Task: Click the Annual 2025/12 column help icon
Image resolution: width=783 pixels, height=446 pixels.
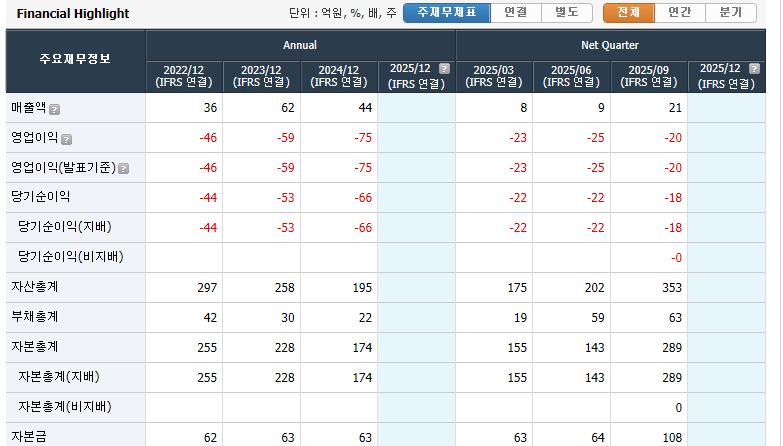Action: (444, 69)
